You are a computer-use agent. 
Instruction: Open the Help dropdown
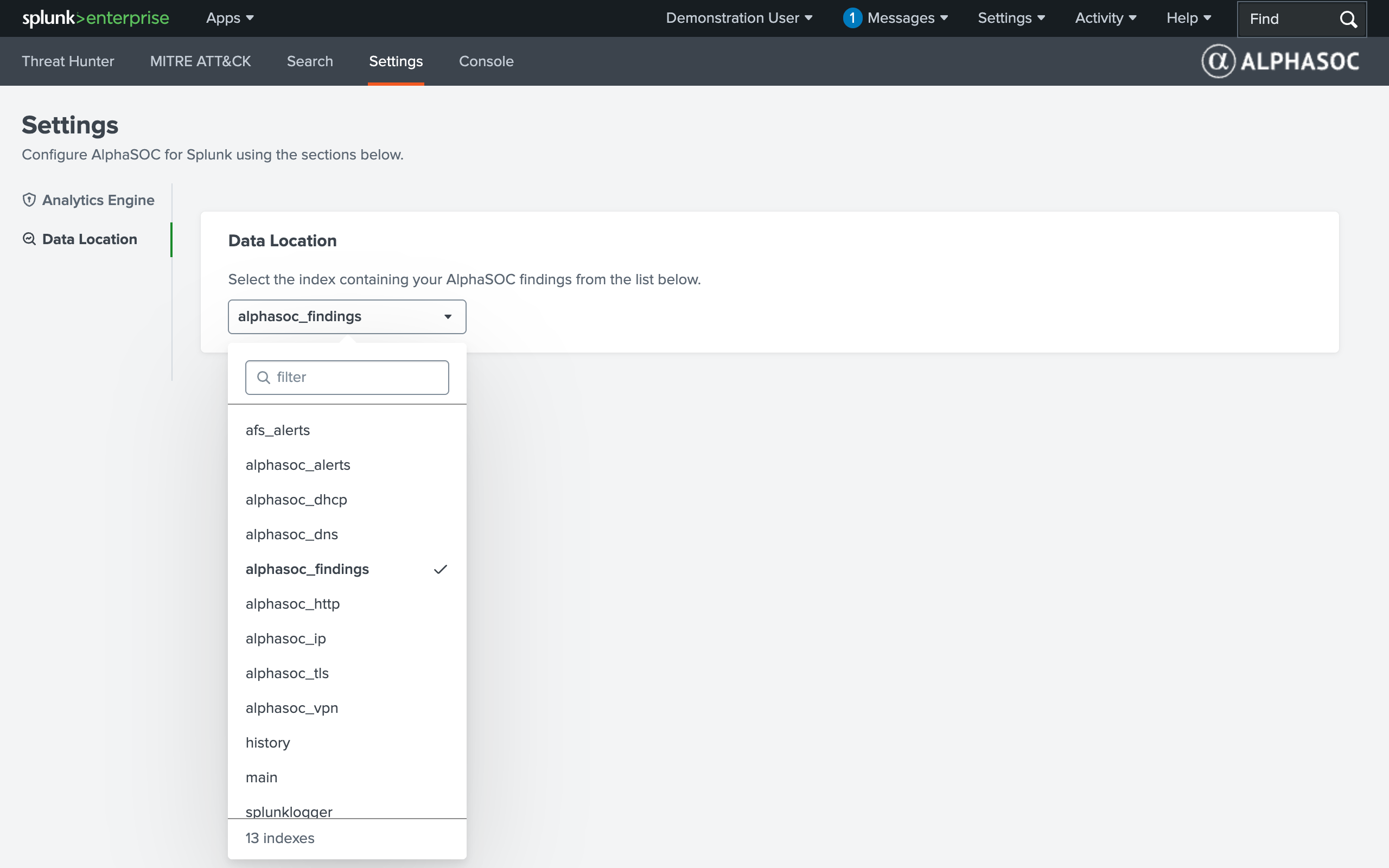1189,18
